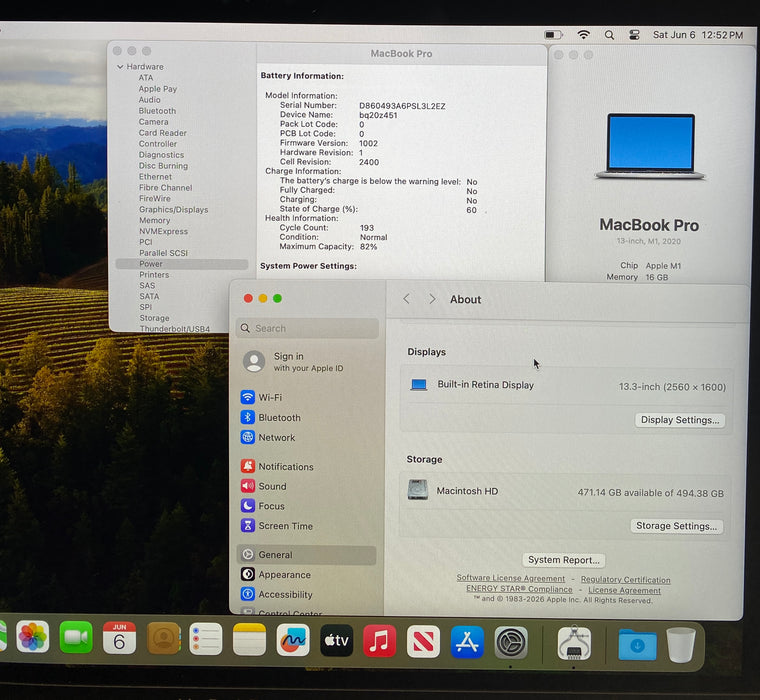760x700 pixels.
Task: Select Power in System Information sidebar
Action: pyautogui.click(x=182, y=264)
